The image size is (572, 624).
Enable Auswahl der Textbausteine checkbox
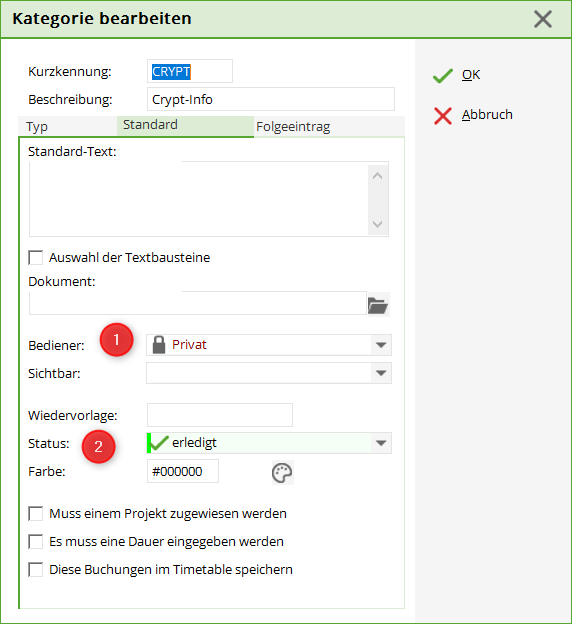coord(36,257)
